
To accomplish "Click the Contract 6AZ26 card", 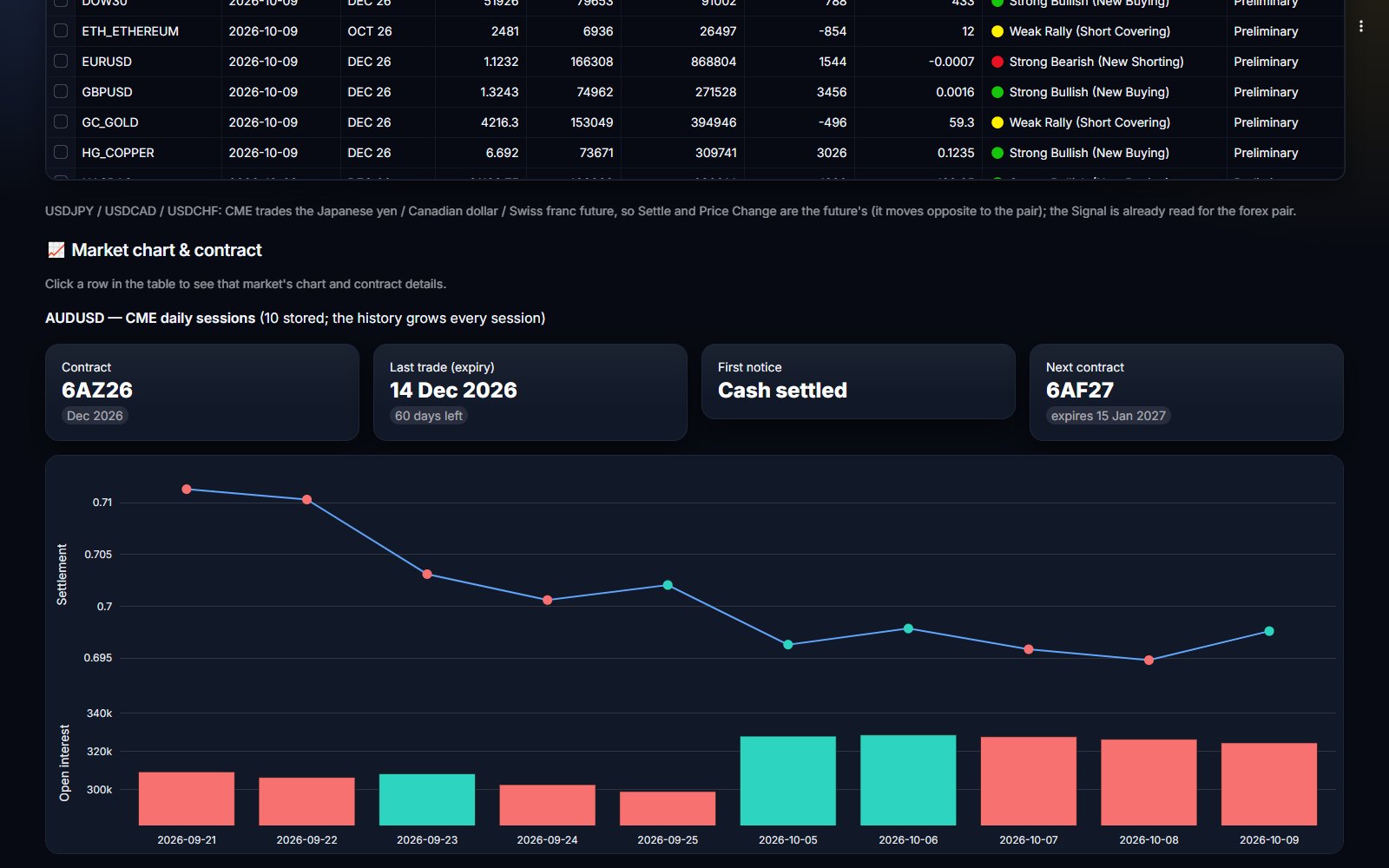I will pos(202,392).
